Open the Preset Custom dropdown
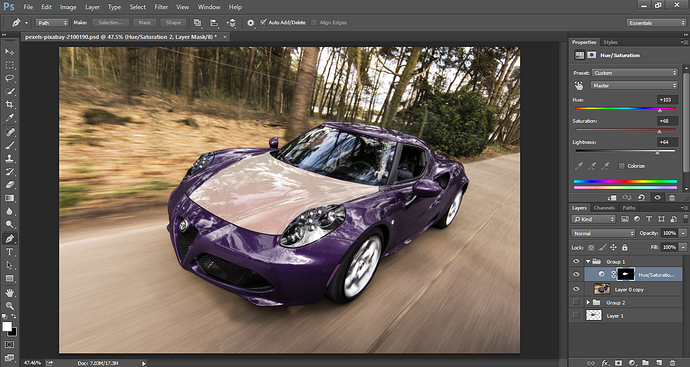This screenshot has width=690, height=367. tap(634, 73)
